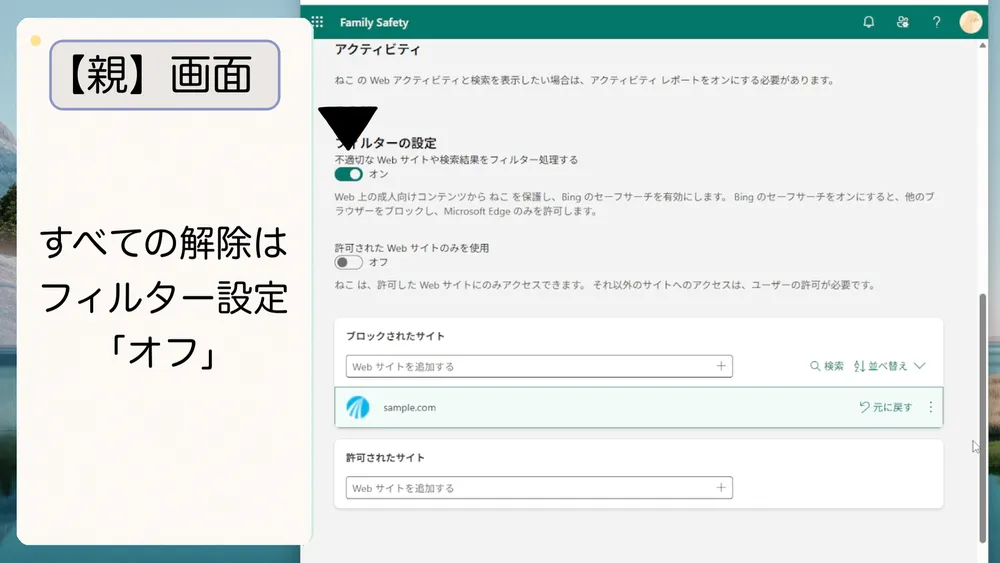Open 並べ替え sort dropdown
The height and width of the screenshot is (563, 1000).
889,366
